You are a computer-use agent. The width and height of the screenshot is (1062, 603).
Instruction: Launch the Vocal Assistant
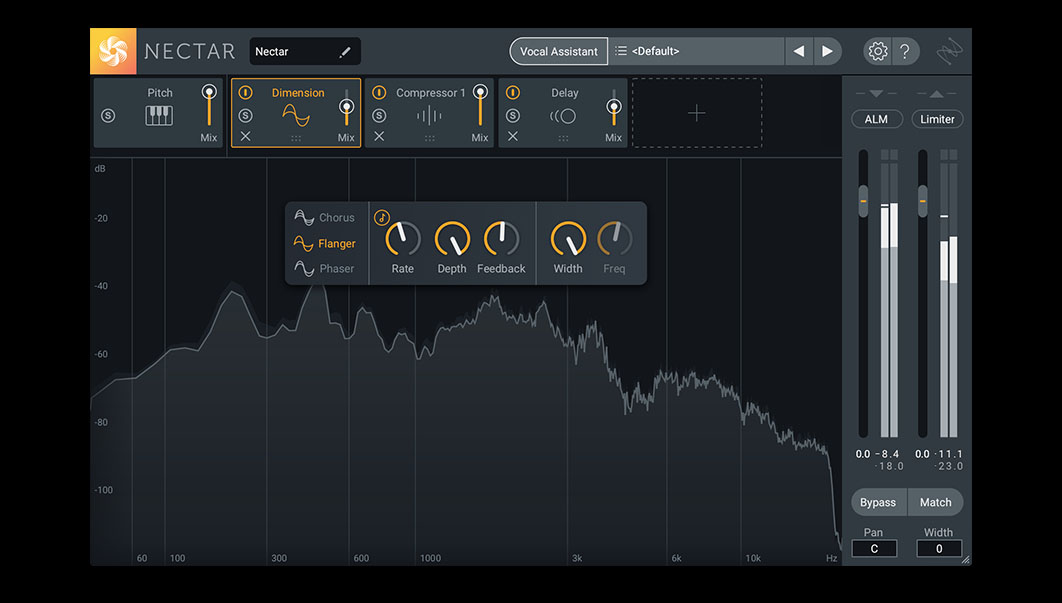pyautogui.click(x=558, y=50)
